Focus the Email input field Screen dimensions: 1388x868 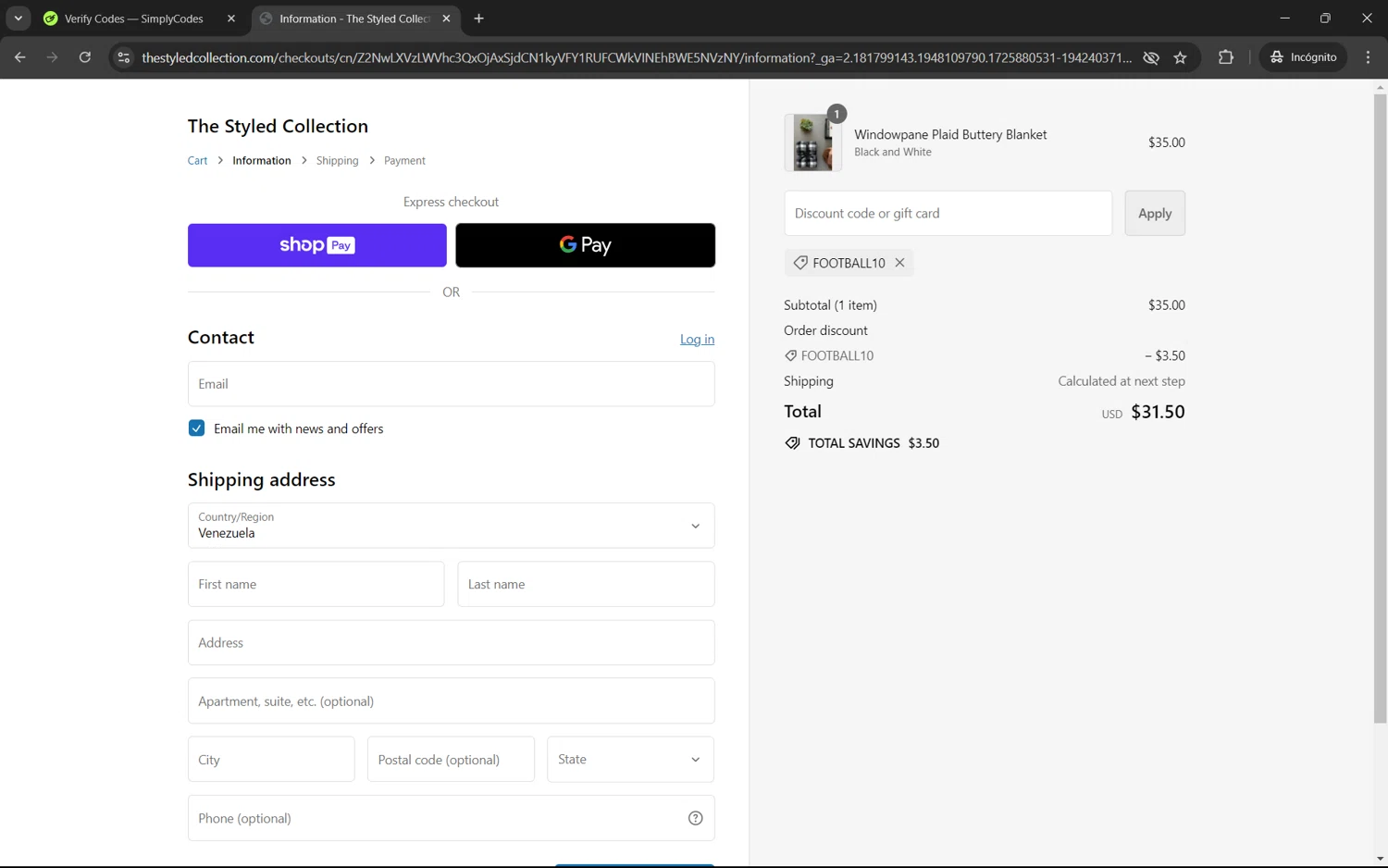(451, 383)
